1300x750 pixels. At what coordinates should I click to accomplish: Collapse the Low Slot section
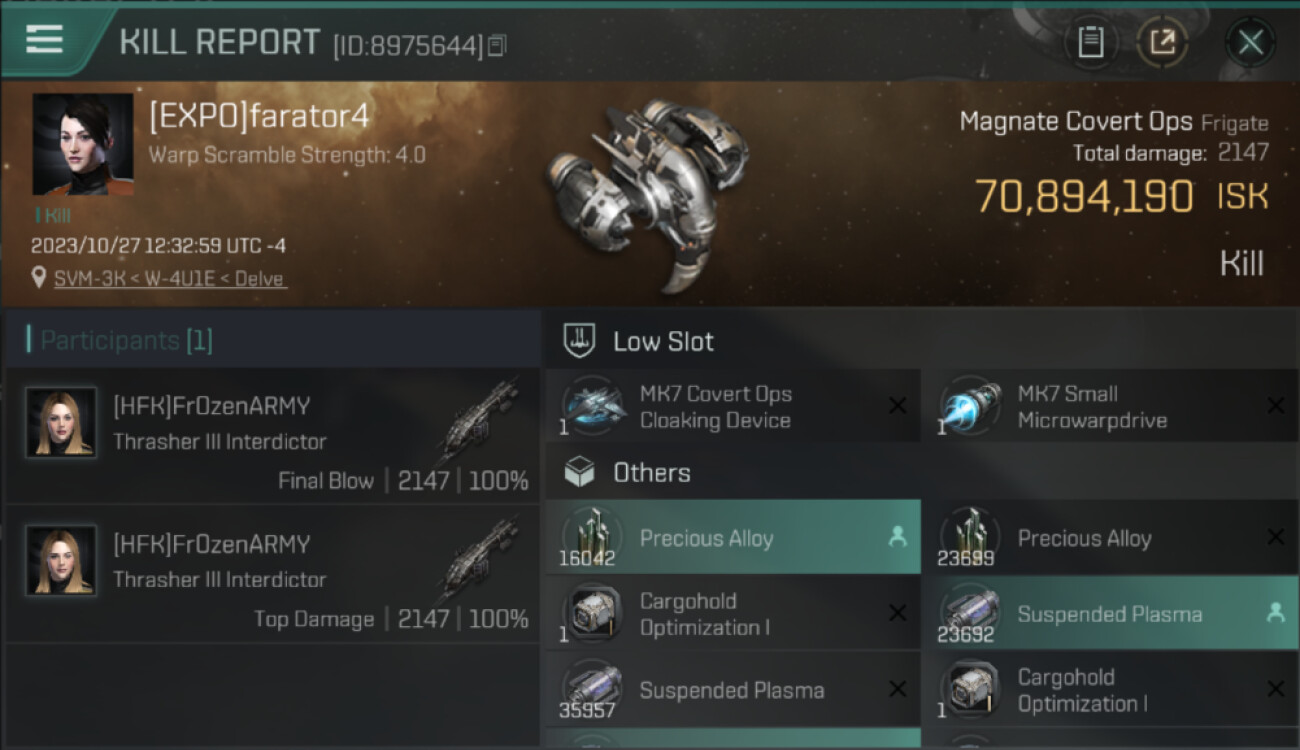click(663, 342)
